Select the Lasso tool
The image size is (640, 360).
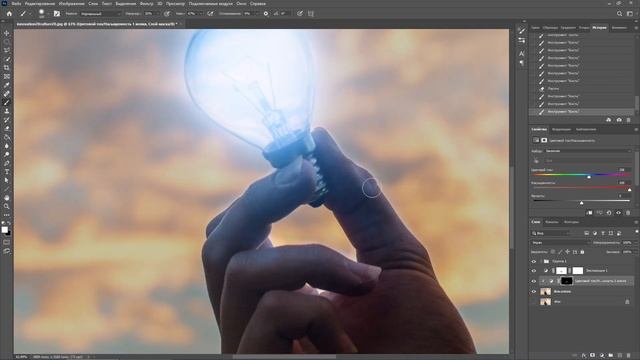(x=7, y=50)
